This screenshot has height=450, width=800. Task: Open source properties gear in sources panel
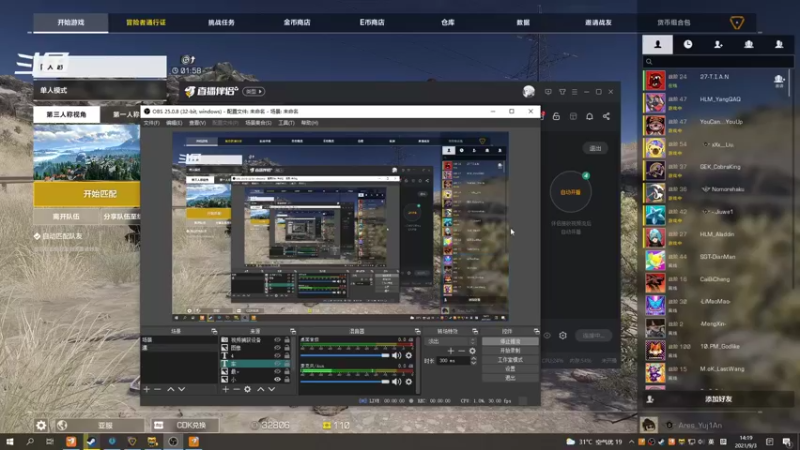coord(247,389)
